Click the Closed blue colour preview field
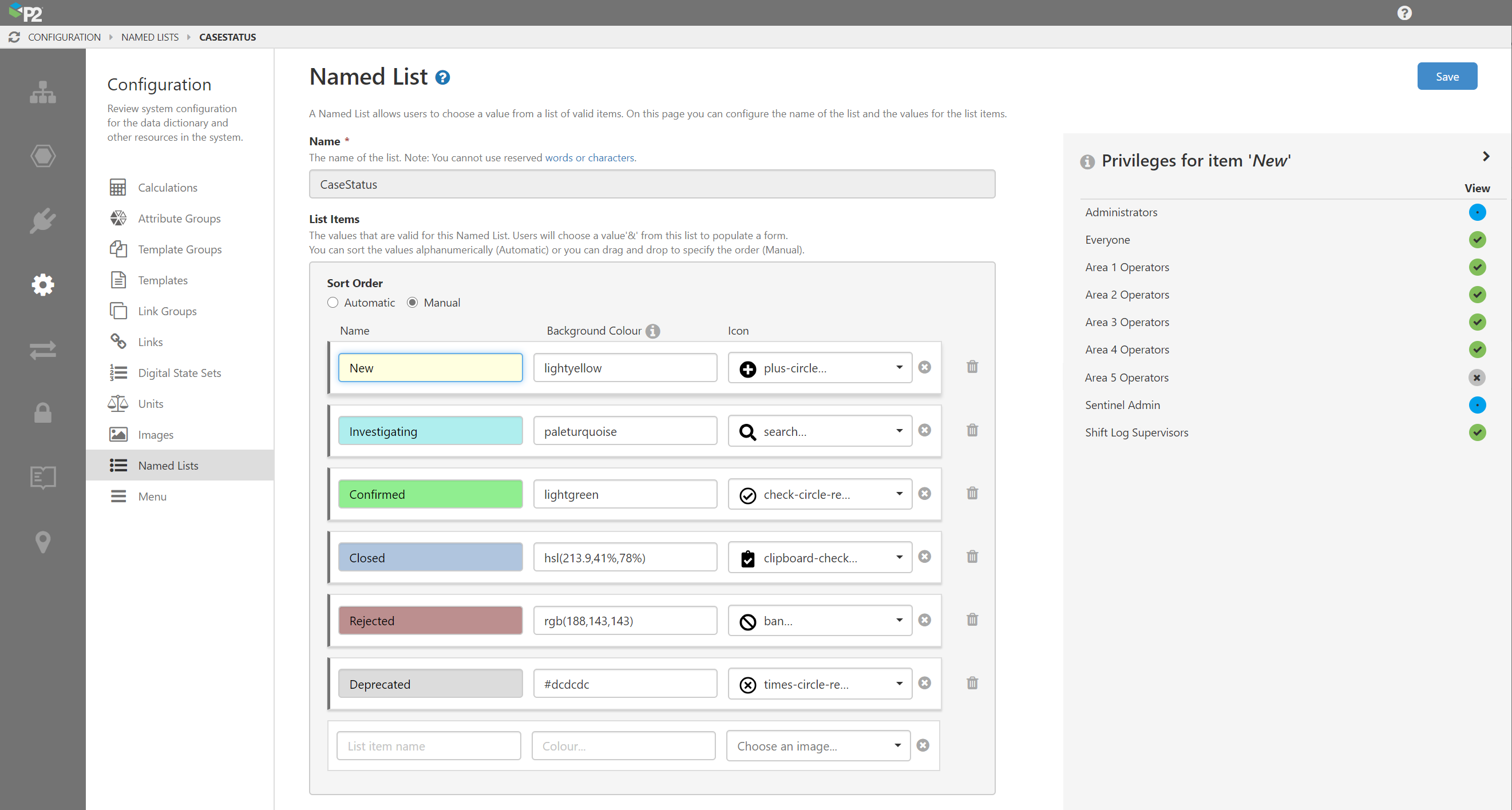The width and height of the screenshot is (1512, 810). point(430,557)
